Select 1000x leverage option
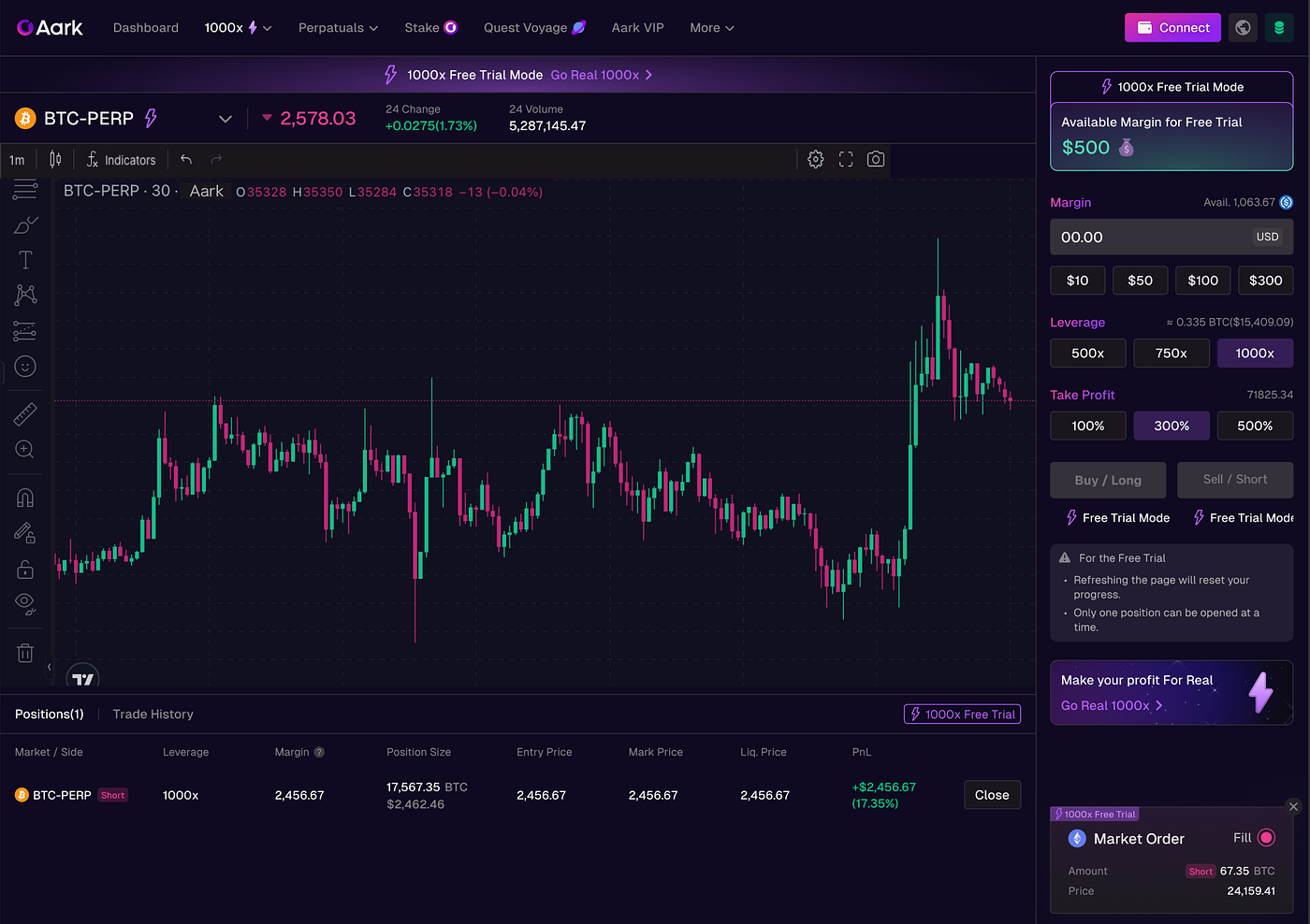 pyautogui.click(x=1255, y=354)
